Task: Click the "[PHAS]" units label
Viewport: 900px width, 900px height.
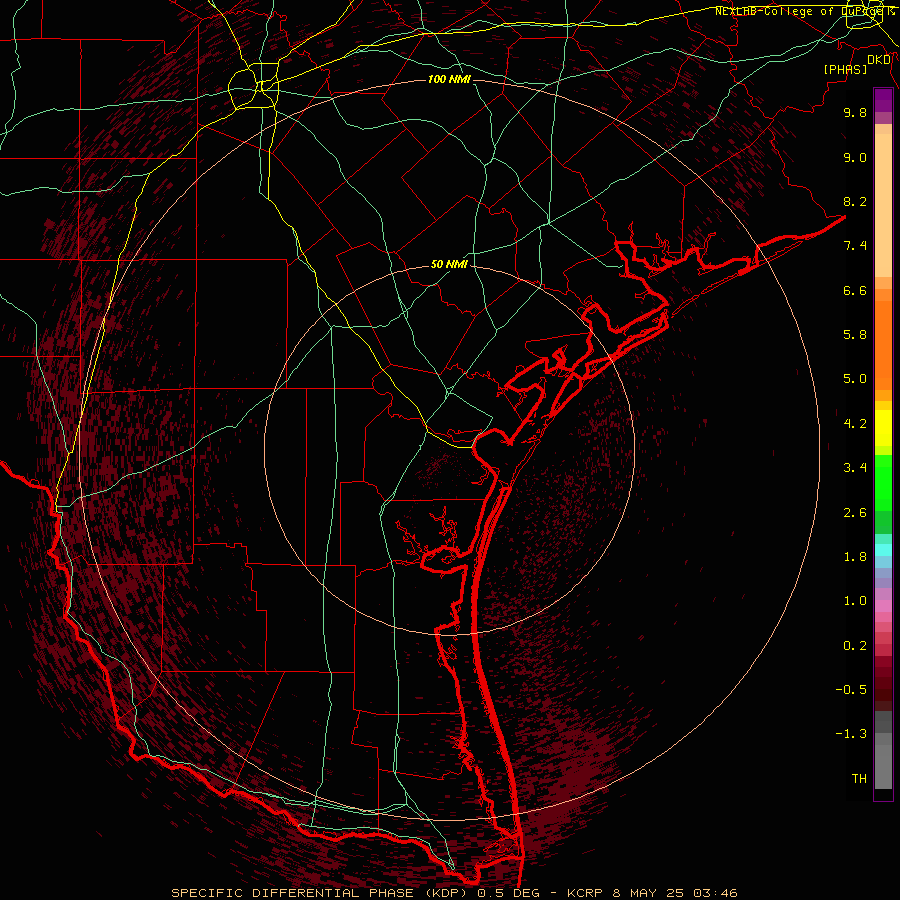Action: pyautogui.click(x=845, y=70)
